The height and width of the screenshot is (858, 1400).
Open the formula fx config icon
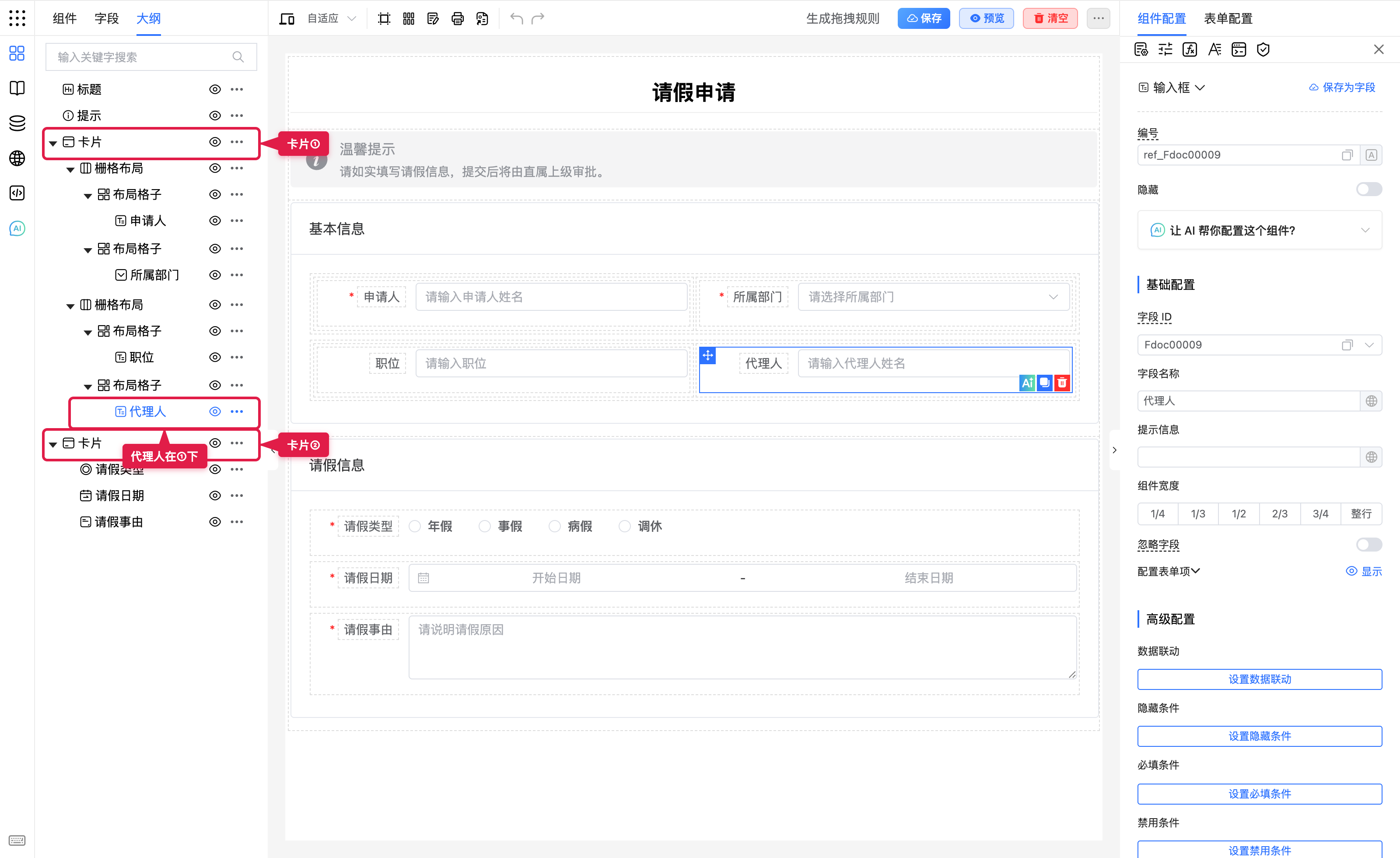pyautogui.click(x=1190, y=49)
